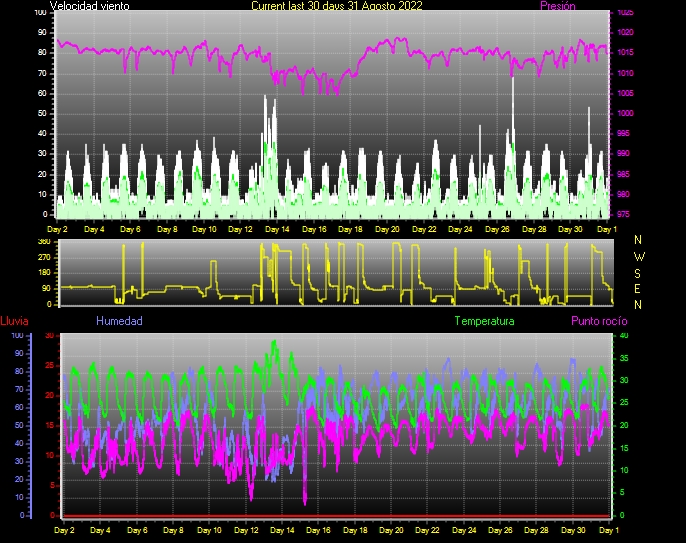The image size is (686, 543).
Task: Click the red "Lluvia" label
Action: 14,321
